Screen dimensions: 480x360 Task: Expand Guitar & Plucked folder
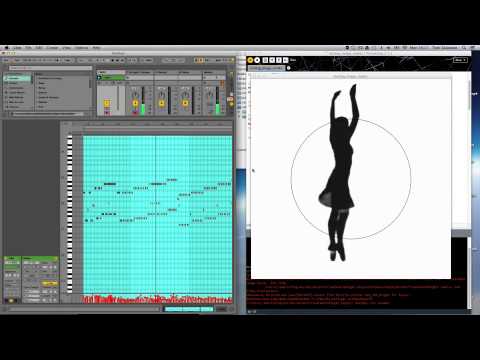[x=49, y=97]
